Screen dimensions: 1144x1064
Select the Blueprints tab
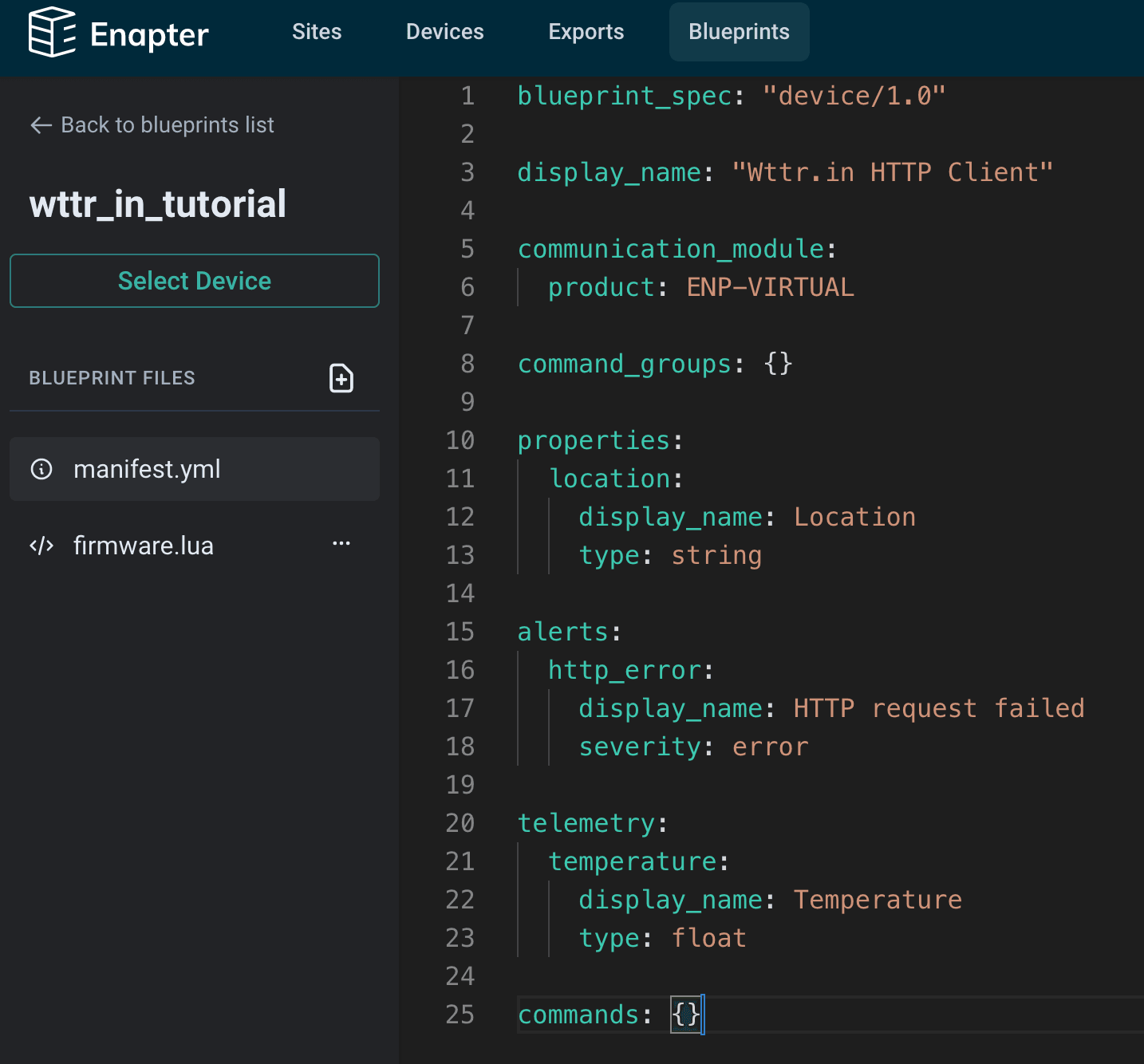pos(739,32)
